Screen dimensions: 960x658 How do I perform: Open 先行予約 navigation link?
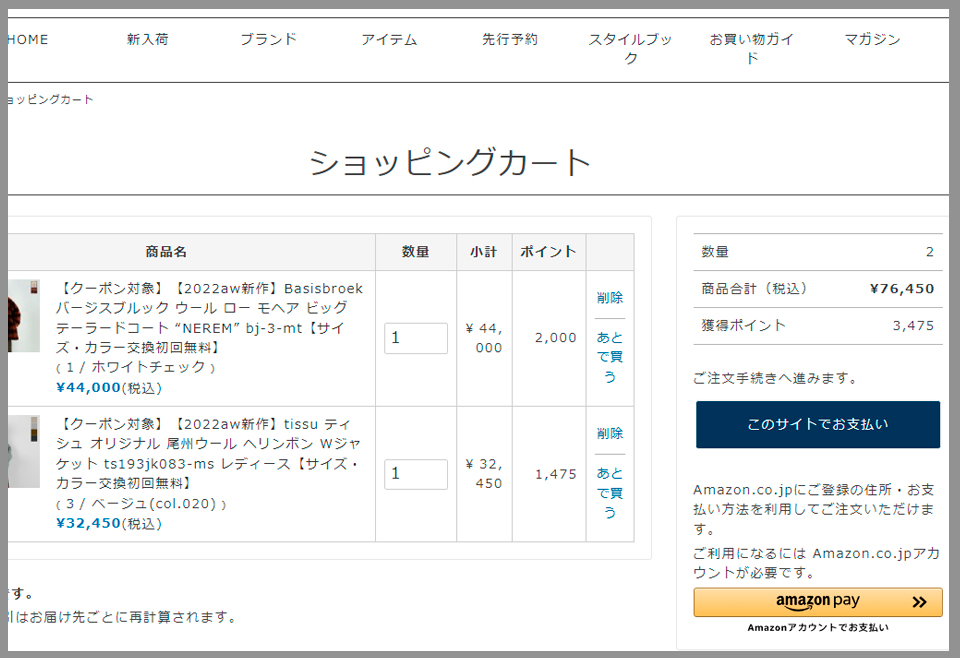pyautogui.click(x=510, y=40)
